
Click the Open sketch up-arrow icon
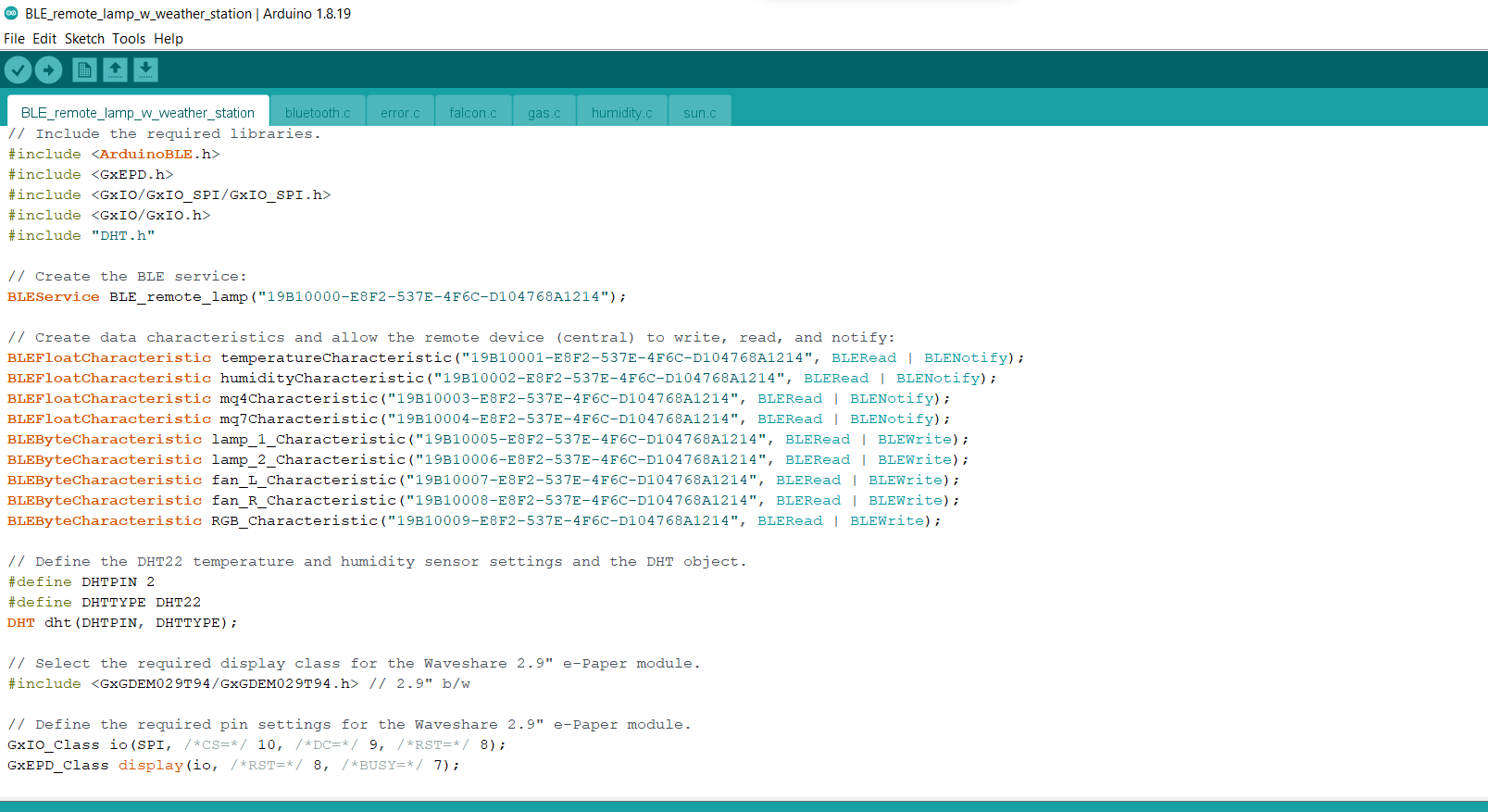(115, 69)
